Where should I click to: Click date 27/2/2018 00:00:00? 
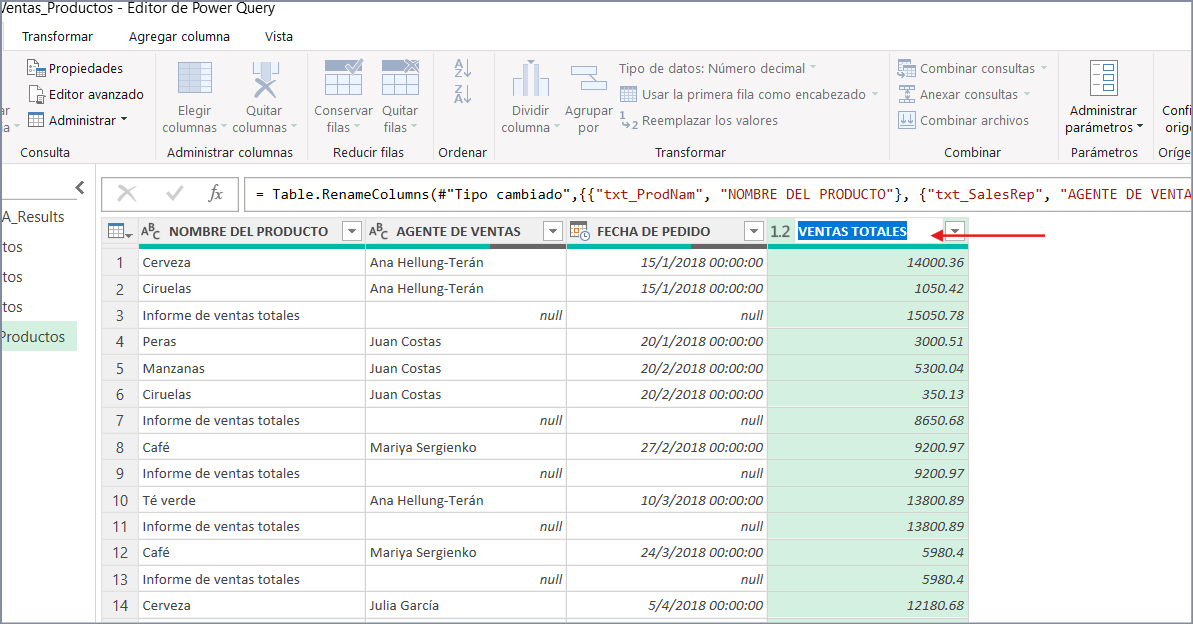tap(667, 447)
